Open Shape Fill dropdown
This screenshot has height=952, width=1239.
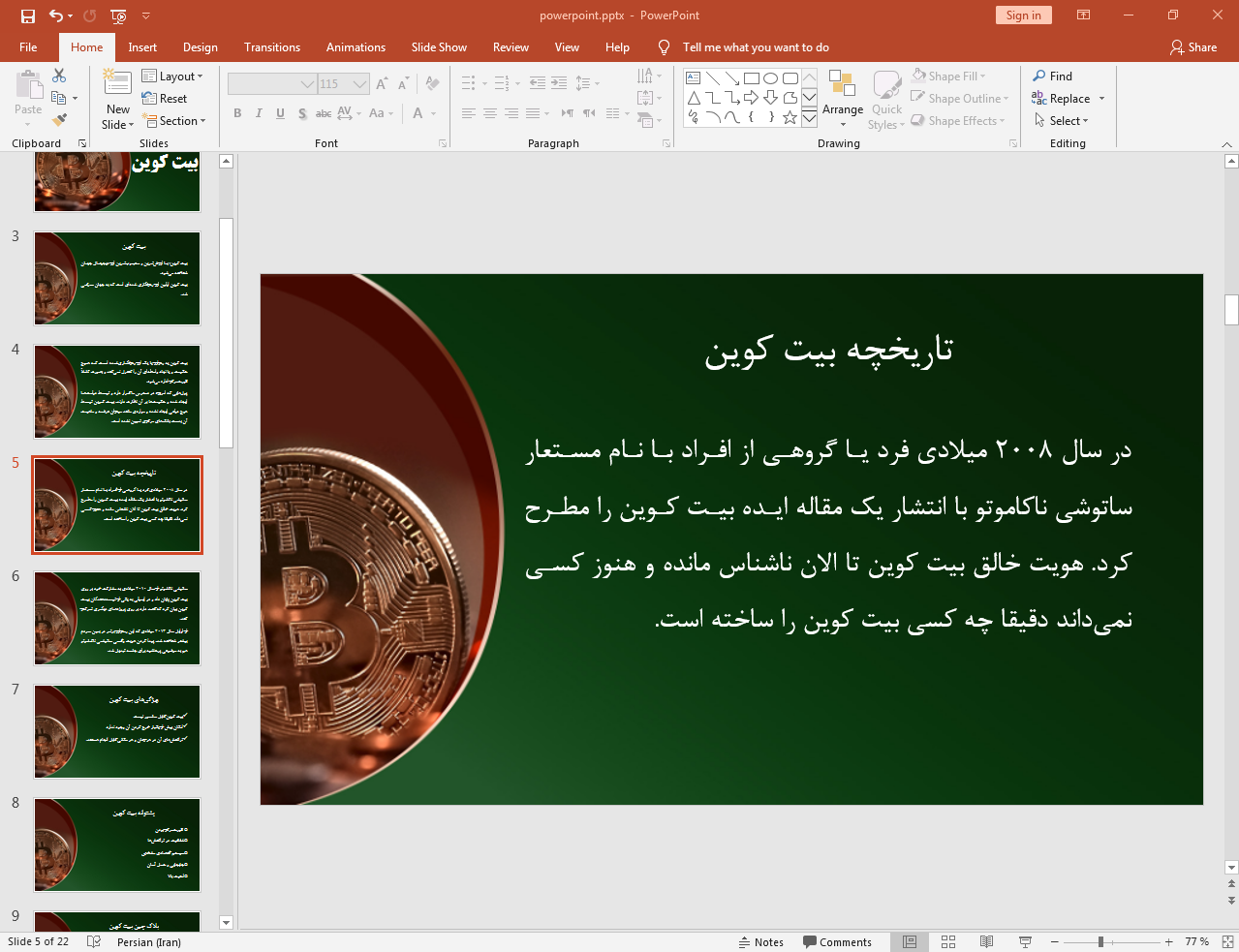(948, 77)
